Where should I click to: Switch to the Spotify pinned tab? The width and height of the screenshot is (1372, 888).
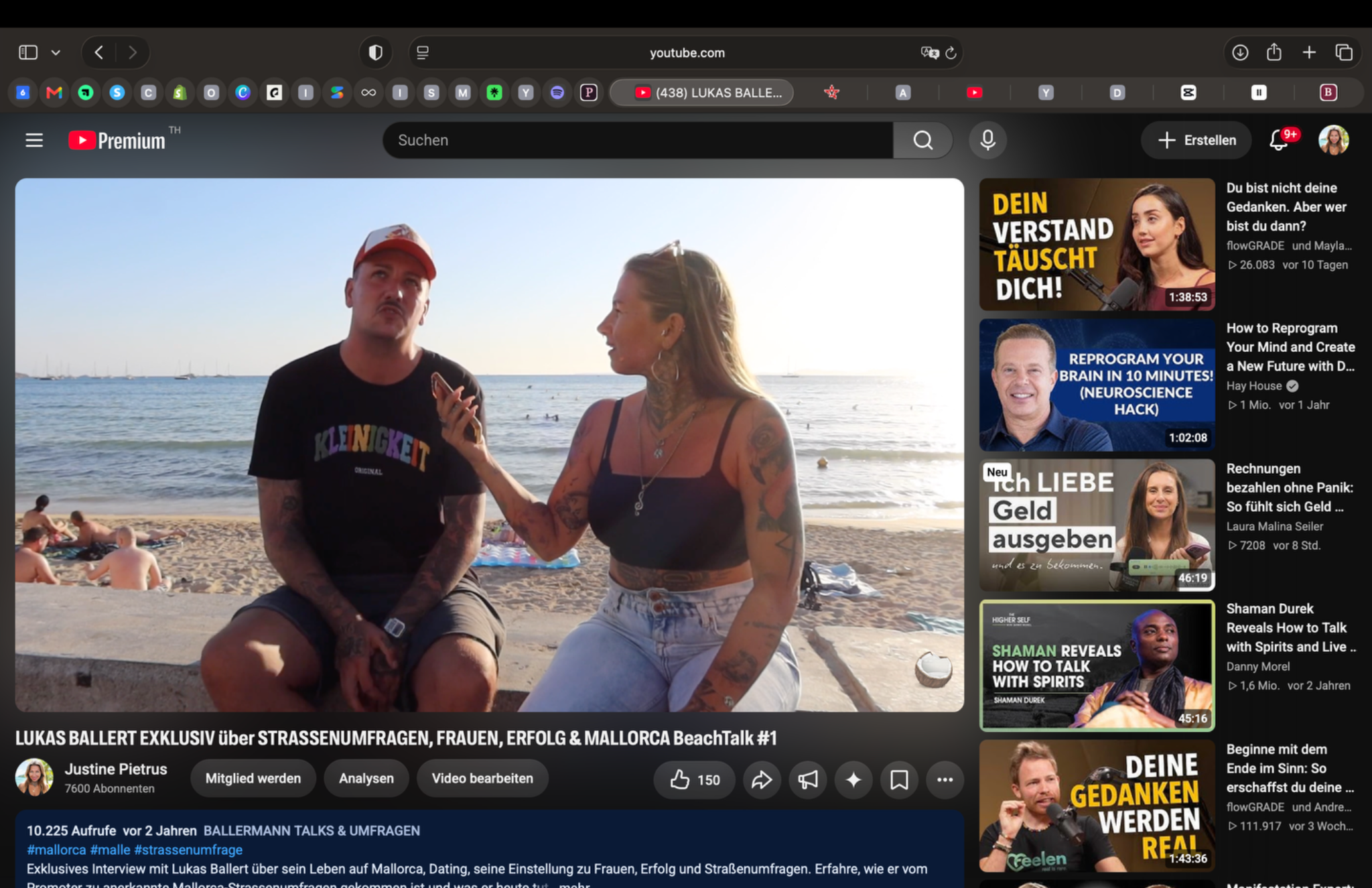(x=557, y=92)
